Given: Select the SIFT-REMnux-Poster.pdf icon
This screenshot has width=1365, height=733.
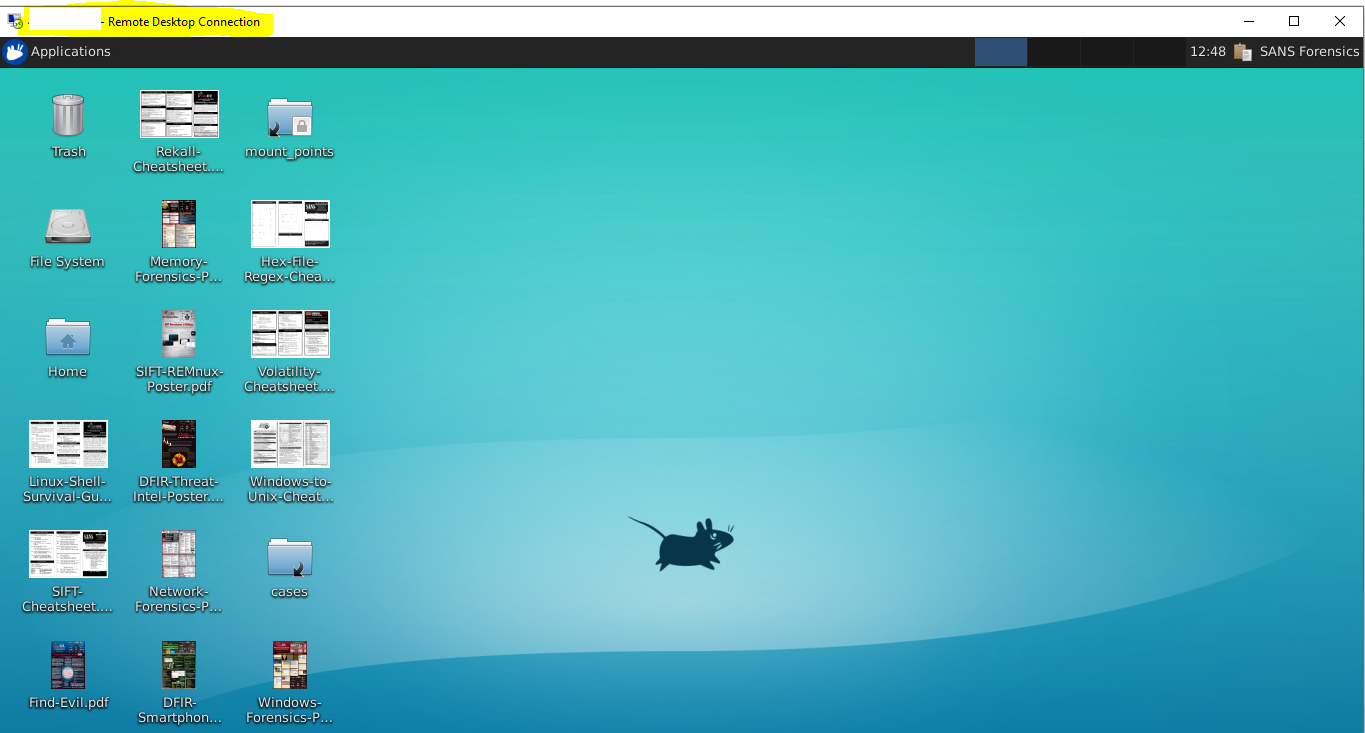Looking at the screenshot, I should (179, 334).
